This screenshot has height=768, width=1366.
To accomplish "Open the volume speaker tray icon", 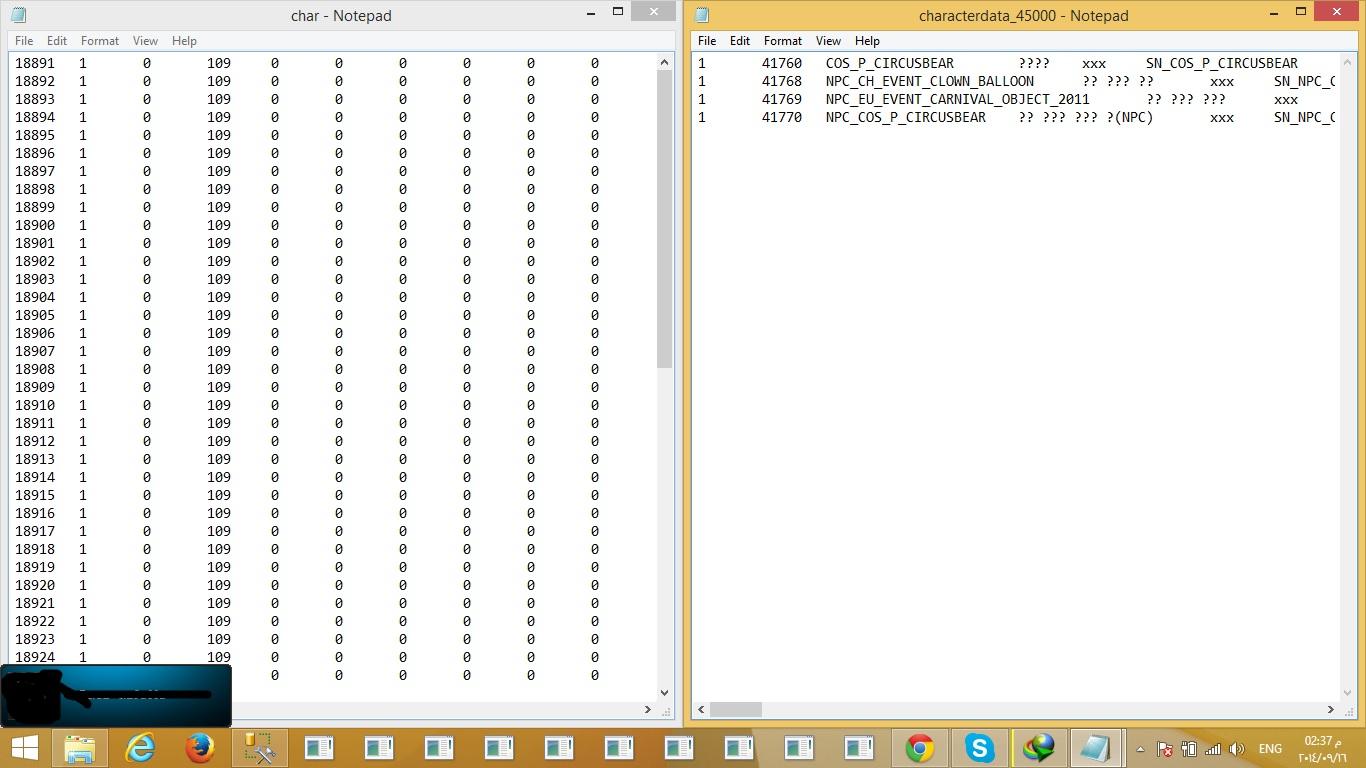I will click(1237, 749).
